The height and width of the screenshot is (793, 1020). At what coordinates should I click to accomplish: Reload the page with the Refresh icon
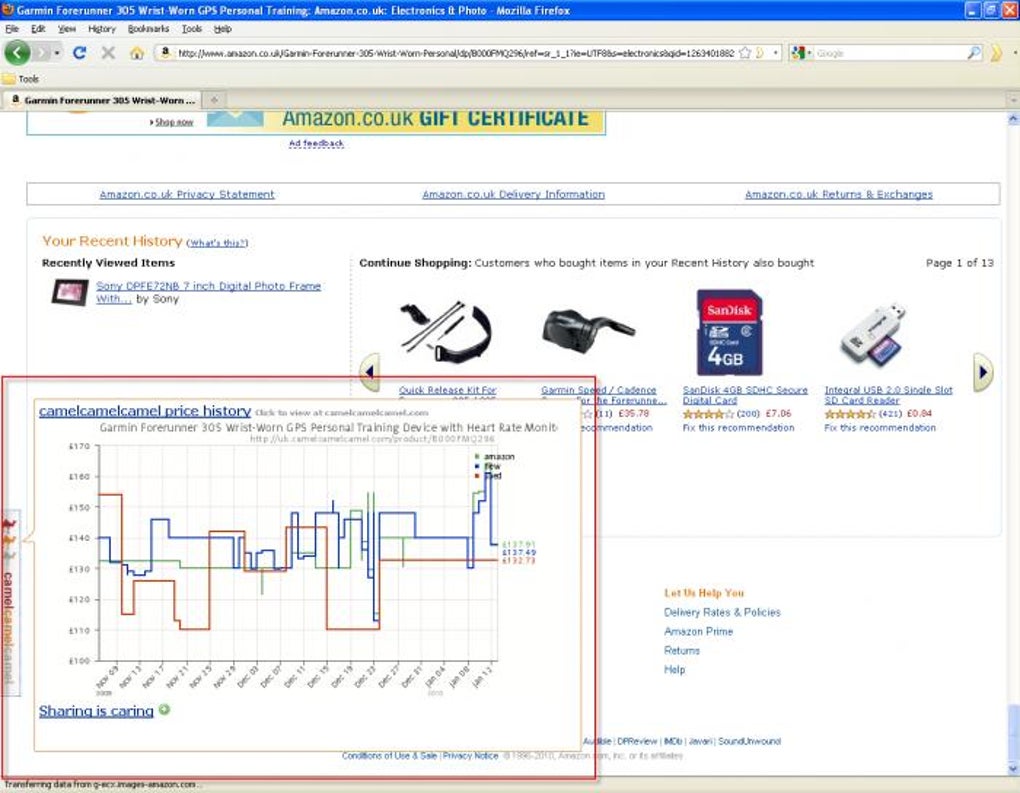79,53
